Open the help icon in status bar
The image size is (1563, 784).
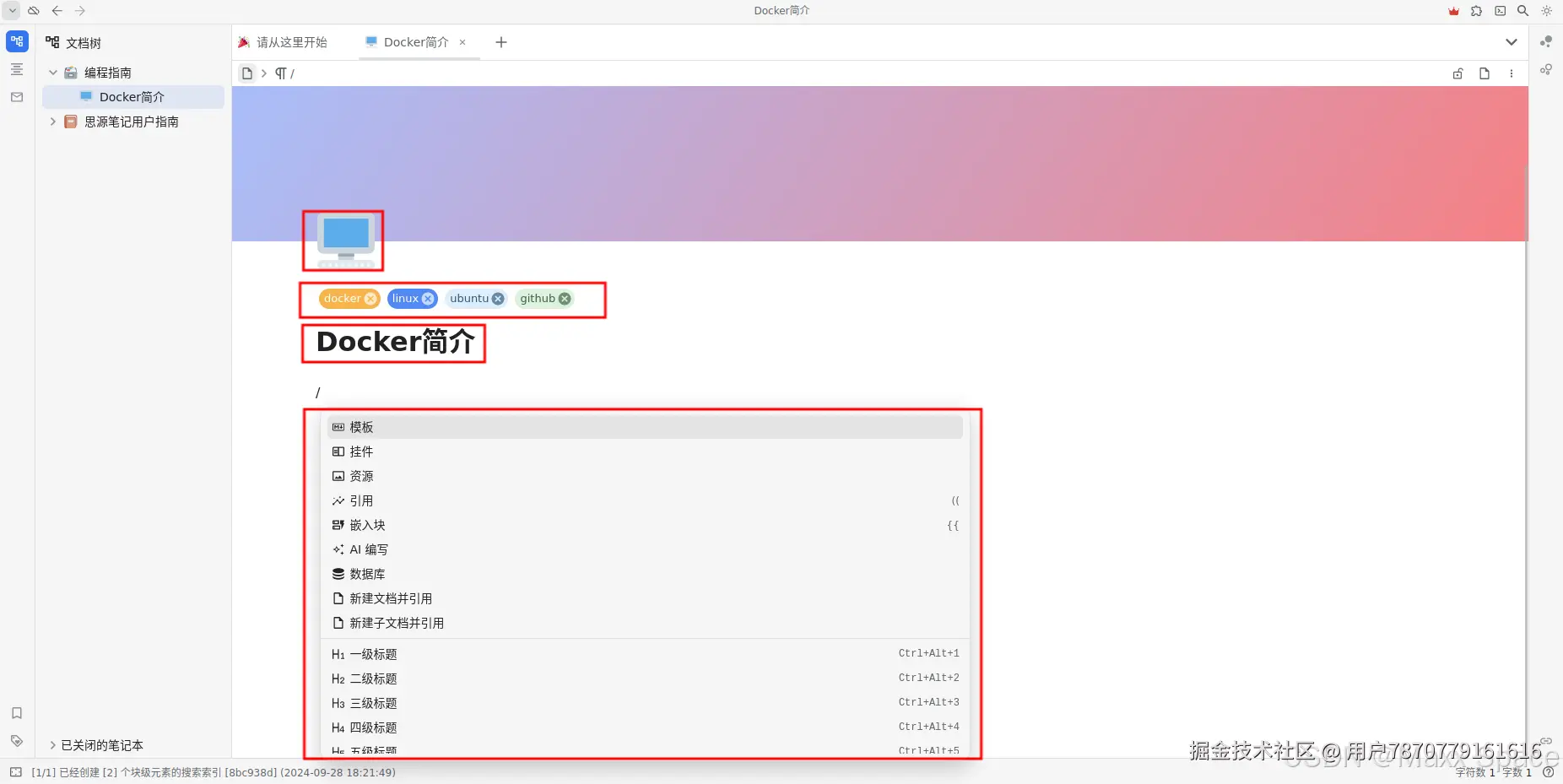coord(1549,772)
